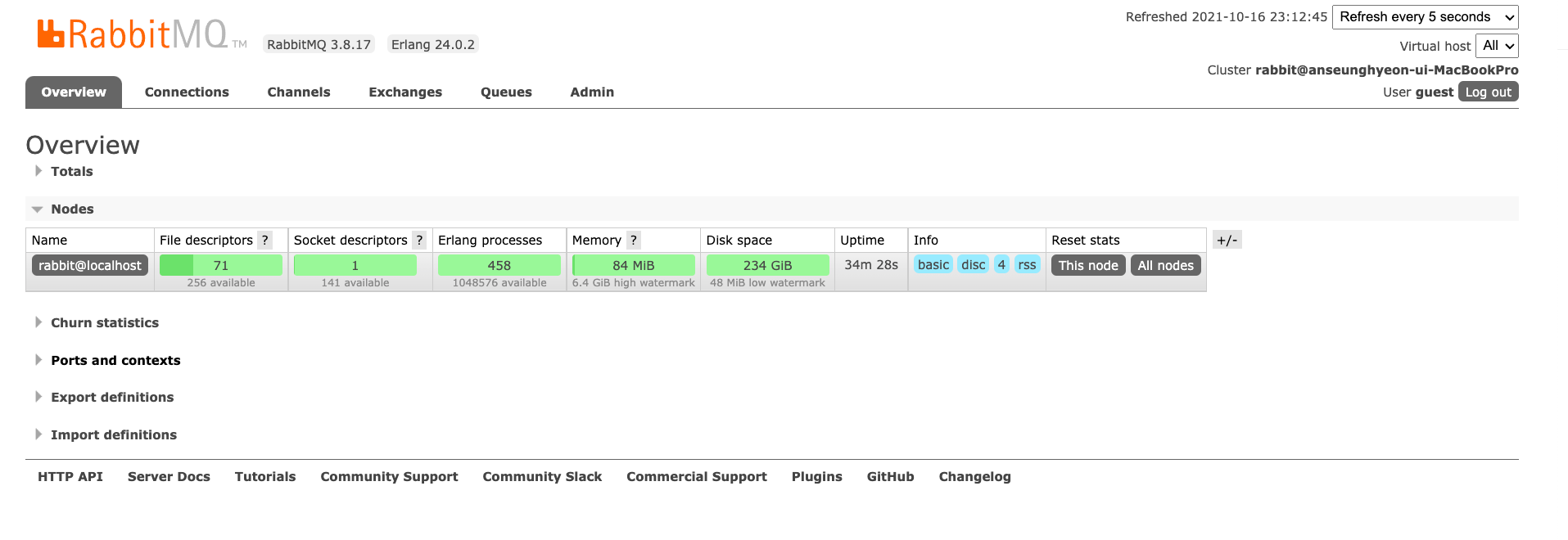
Task: Open the Commercial Support link
Action: point(697,476)
